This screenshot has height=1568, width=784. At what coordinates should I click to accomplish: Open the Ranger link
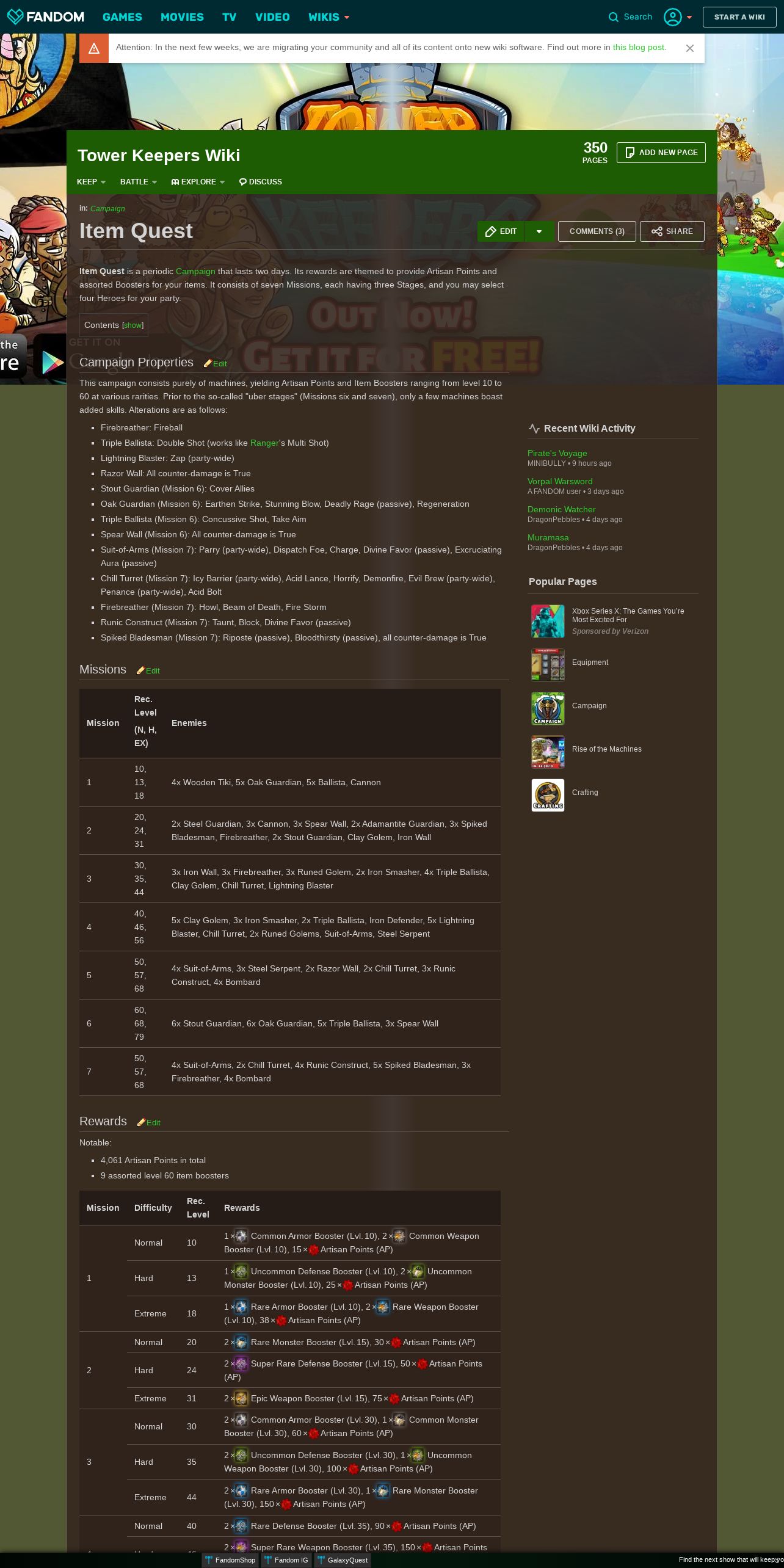point(264,443)
